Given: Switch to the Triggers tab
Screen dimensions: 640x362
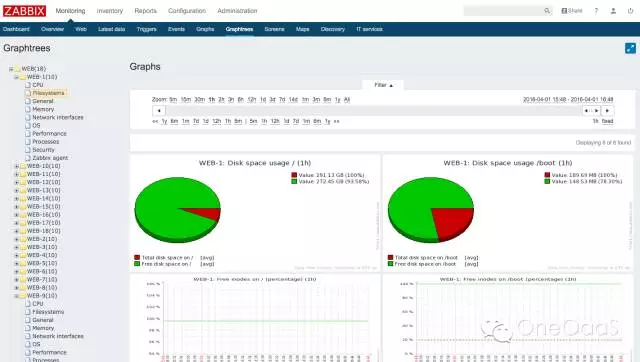Looking at the screenshot, I should tap(147, 29).
